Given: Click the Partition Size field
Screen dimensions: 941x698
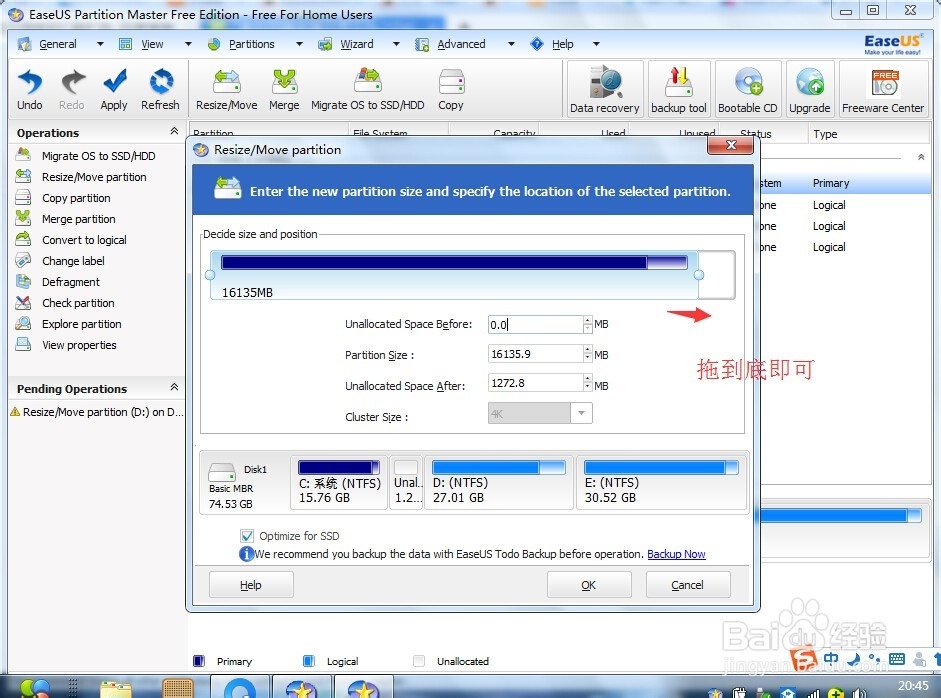Looking at the screenshot, I should coord(535,354).
